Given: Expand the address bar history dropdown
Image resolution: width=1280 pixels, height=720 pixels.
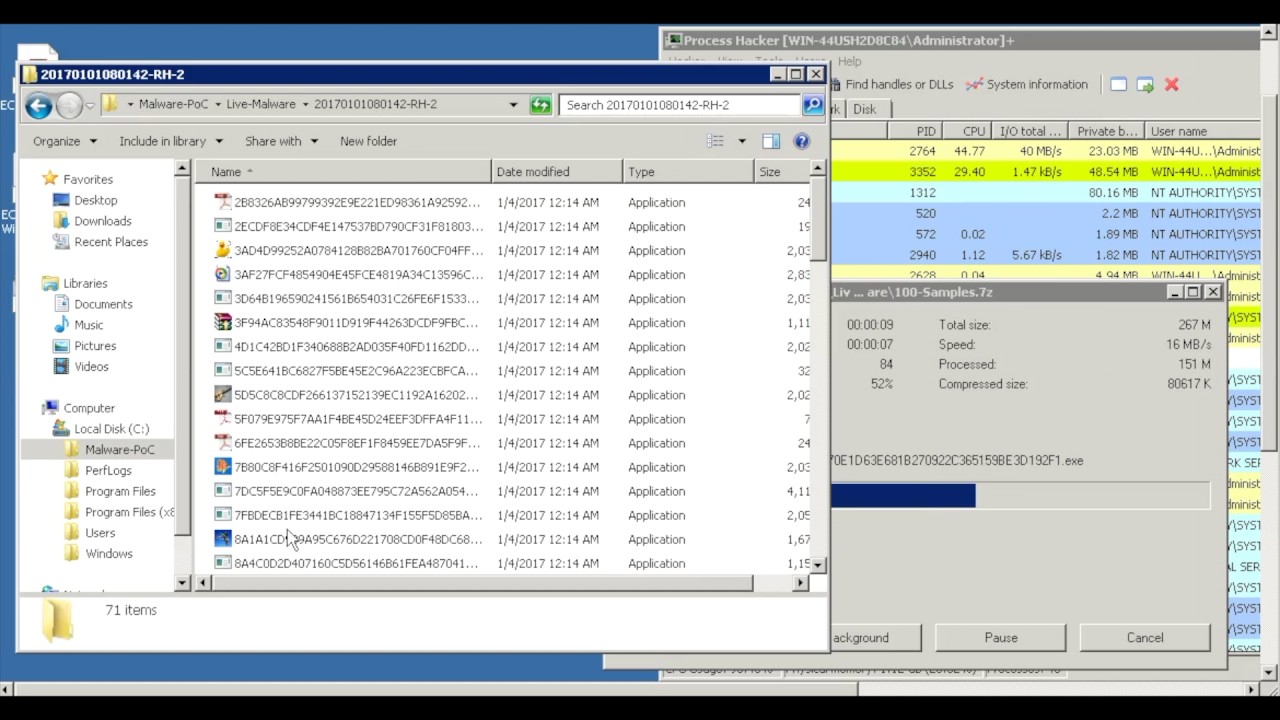Looking at the screenshot, I should (513, 105).
